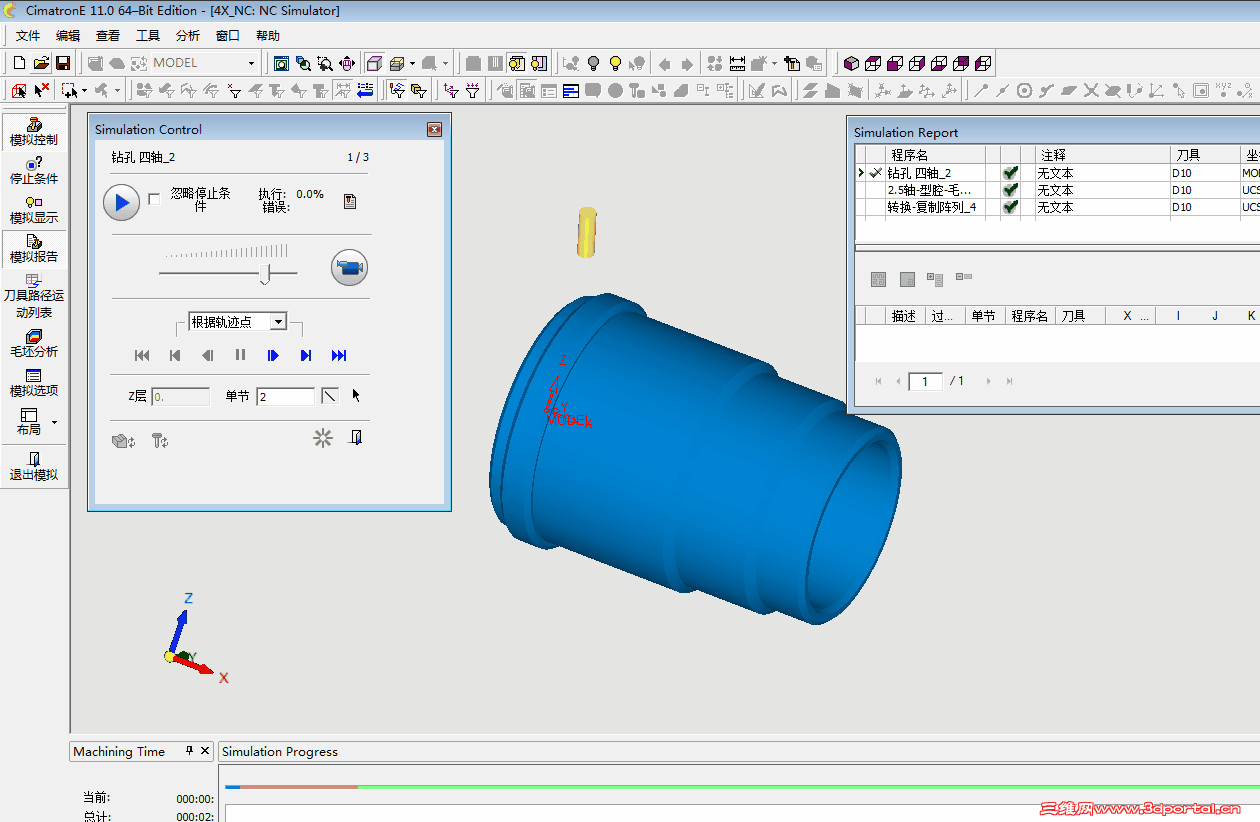1260x822 pixels.
Task: Toggle checkmark for 钻孔 四轴_2 row
Action: (1010, 173)
